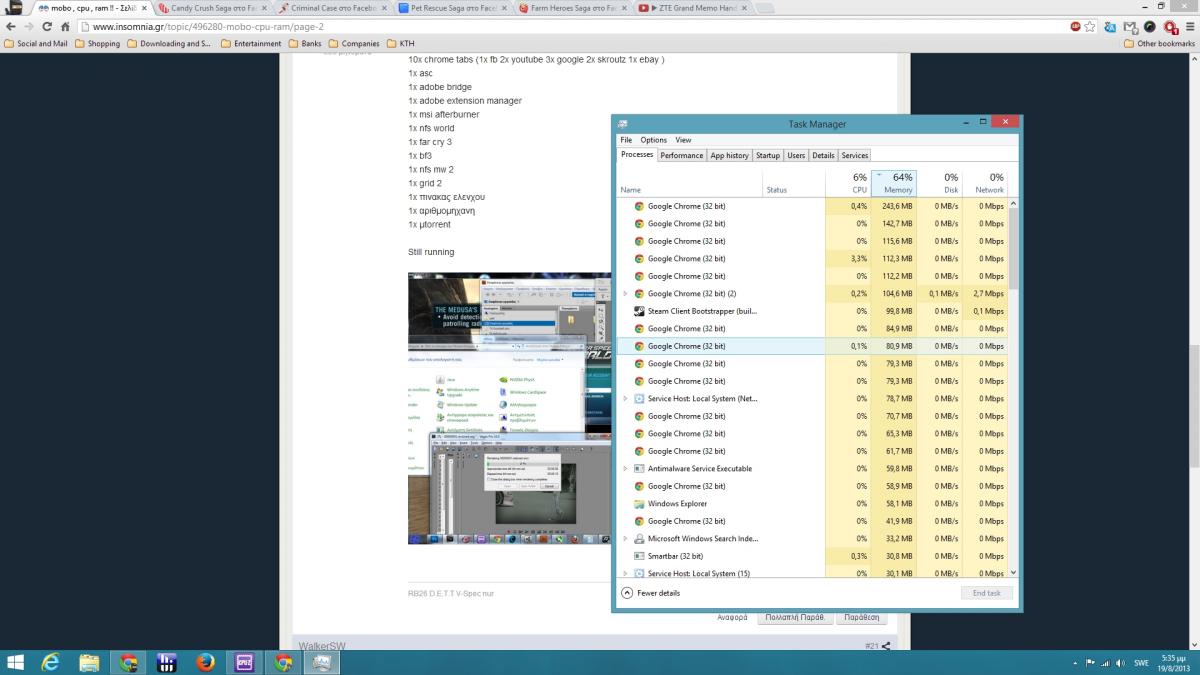This screenshot has width=1200, height=675.
Task: Click the Service Host: Local System (Net...) icon
Action: (x=639, y=398)
